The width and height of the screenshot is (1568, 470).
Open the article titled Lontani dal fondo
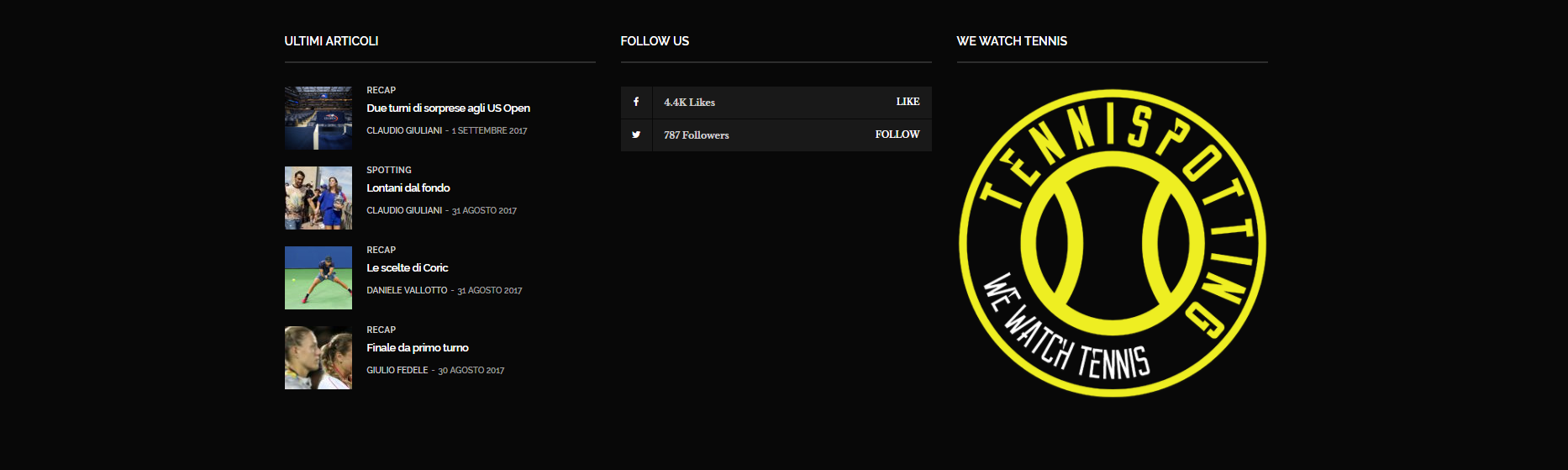click(408, 188)
